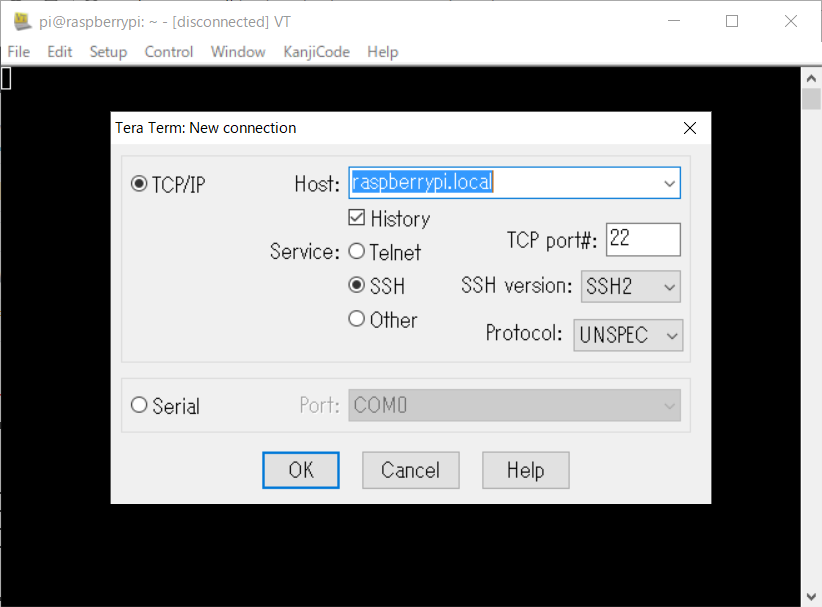This screenshot has height=607, width=822.
Task: Open the KanjiCode menu
Action: tap(317, 52)
